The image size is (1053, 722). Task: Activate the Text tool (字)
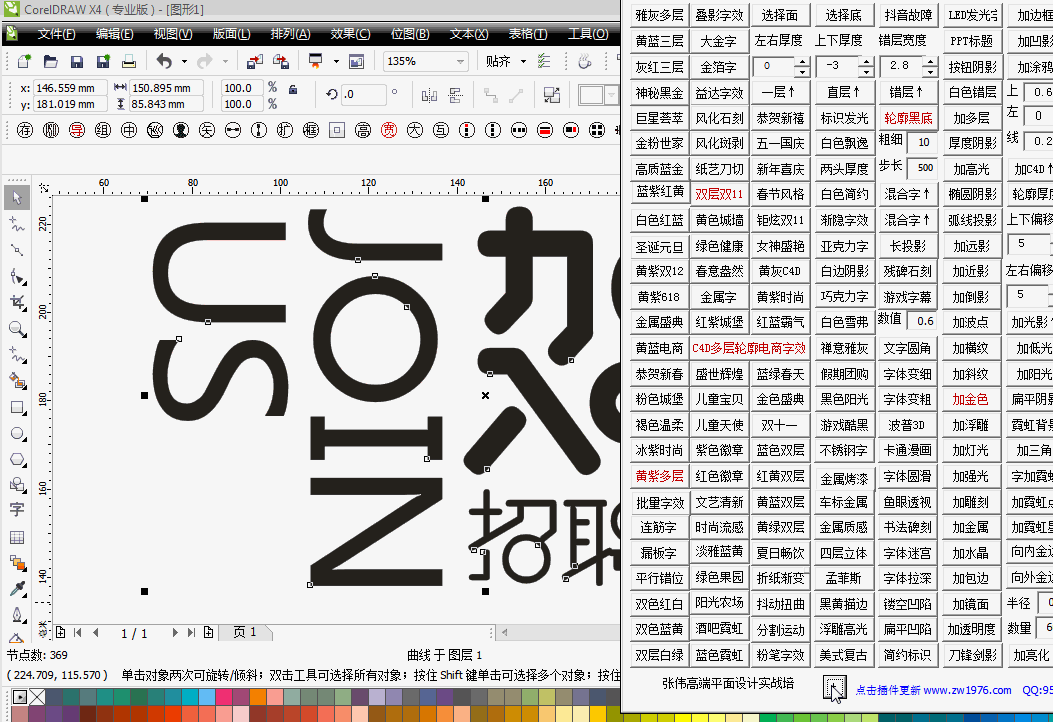tap(17, 510)
